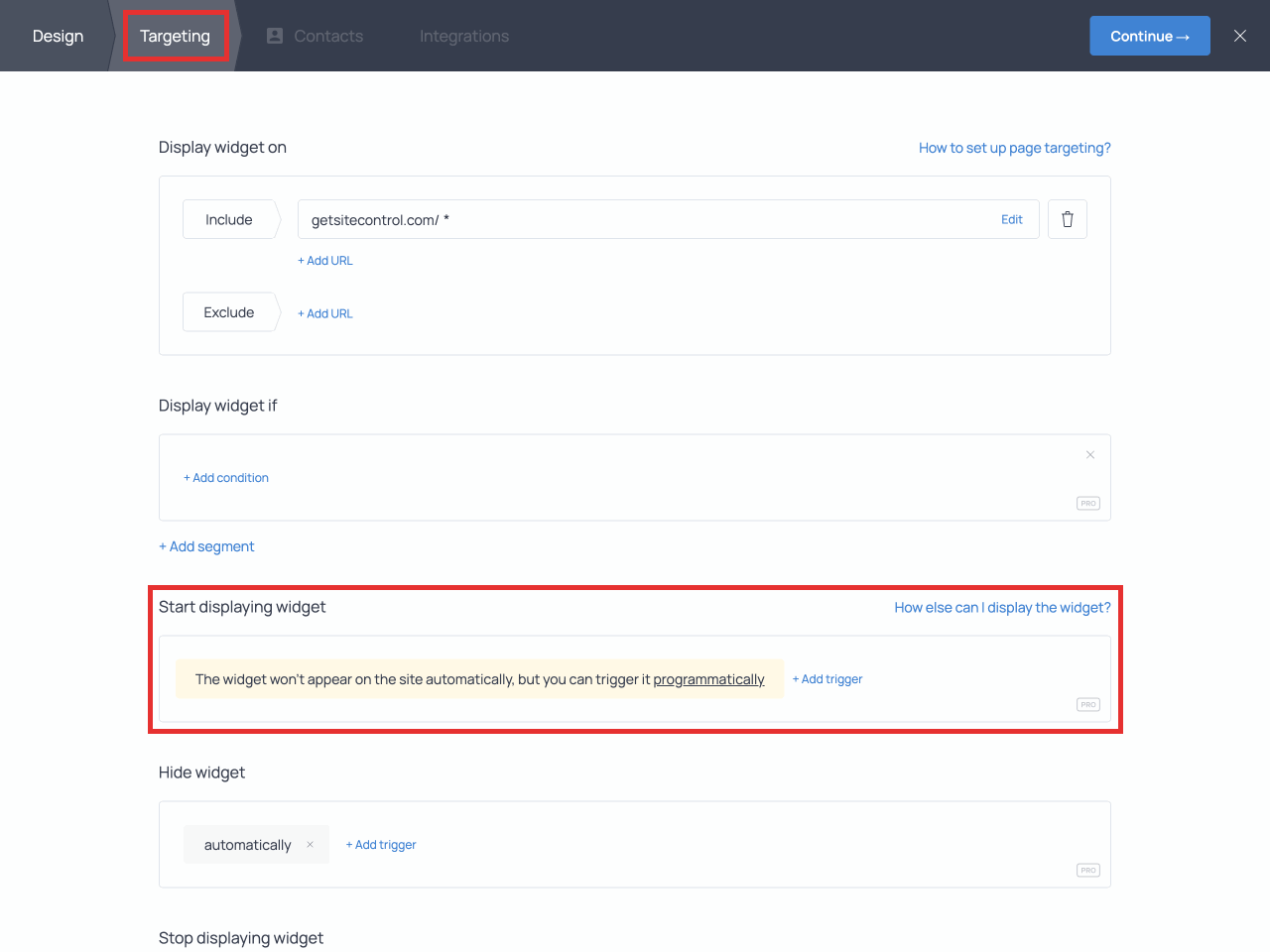Click How else can I display the widget
The width and height of the screenshot is (1270, 952).
[x=1002, y=607]
